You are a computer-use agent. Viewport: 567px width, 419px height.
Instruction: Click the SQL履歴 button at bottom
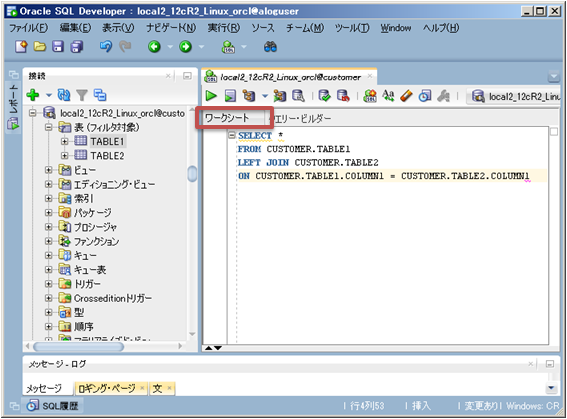(x=53, y=406)
